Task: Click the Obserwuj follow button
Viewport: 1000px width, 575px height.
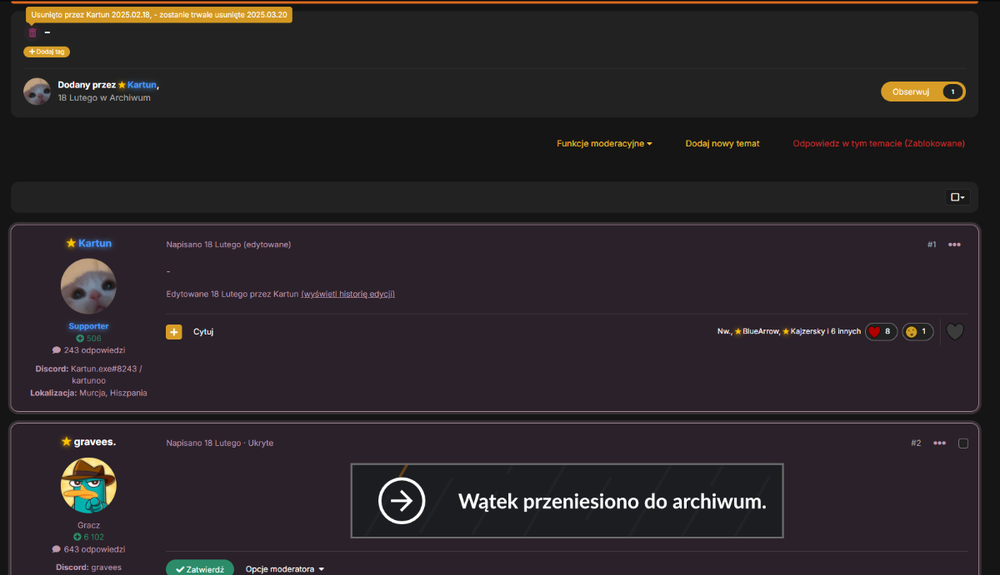Action: pyautogui.click(x=923, y=92)
